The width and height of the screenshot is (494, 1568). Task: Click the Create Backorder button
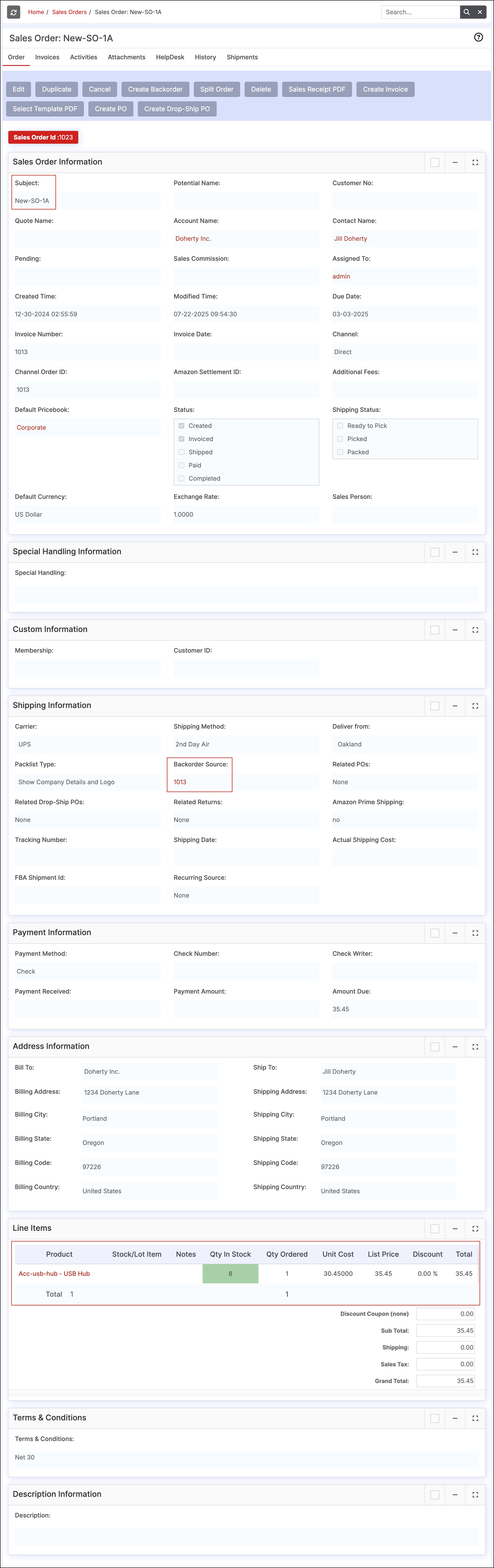(155, 89)
